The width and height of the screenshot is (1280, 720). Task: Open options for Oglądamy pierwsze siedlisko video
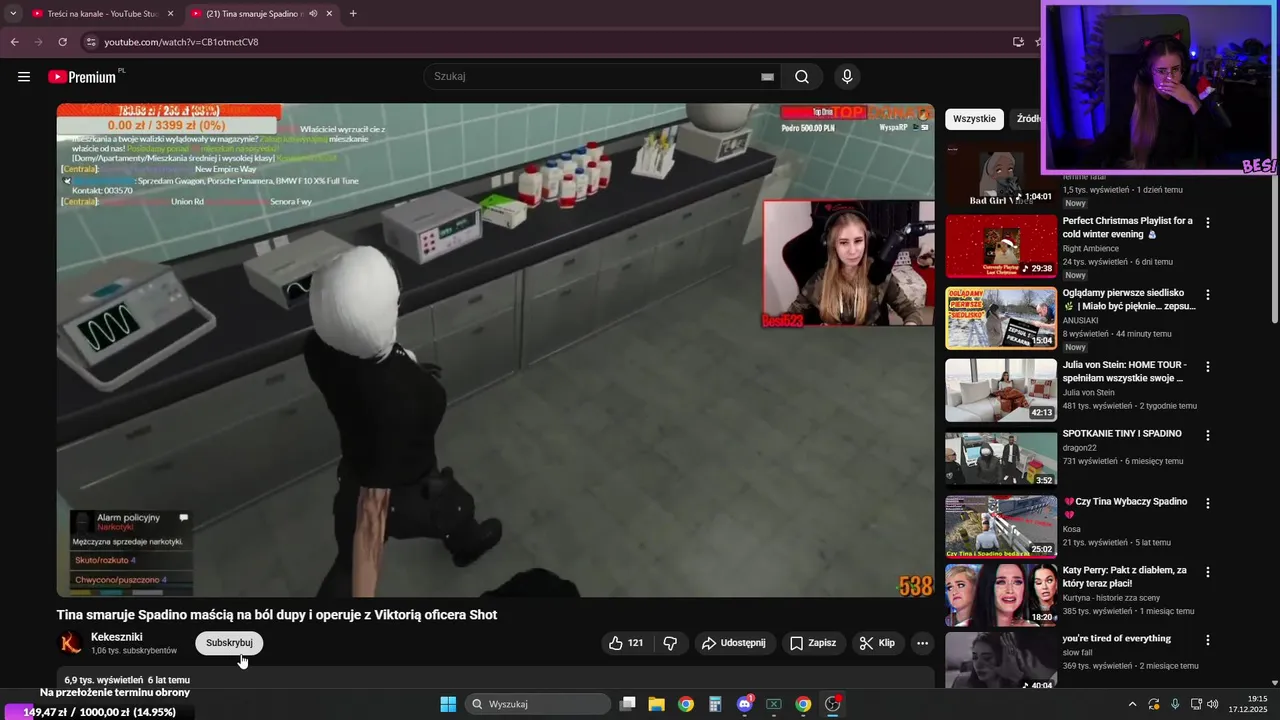[x=1207, y=295]
